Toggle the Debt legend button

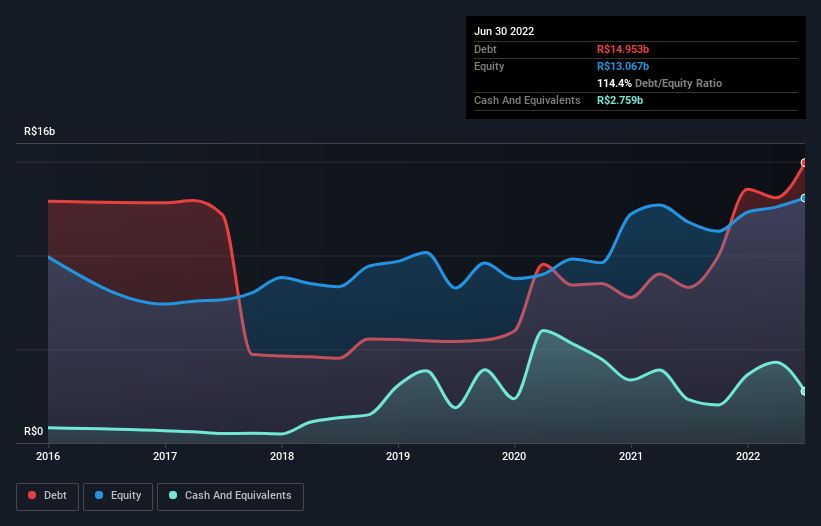pos(47,496)
